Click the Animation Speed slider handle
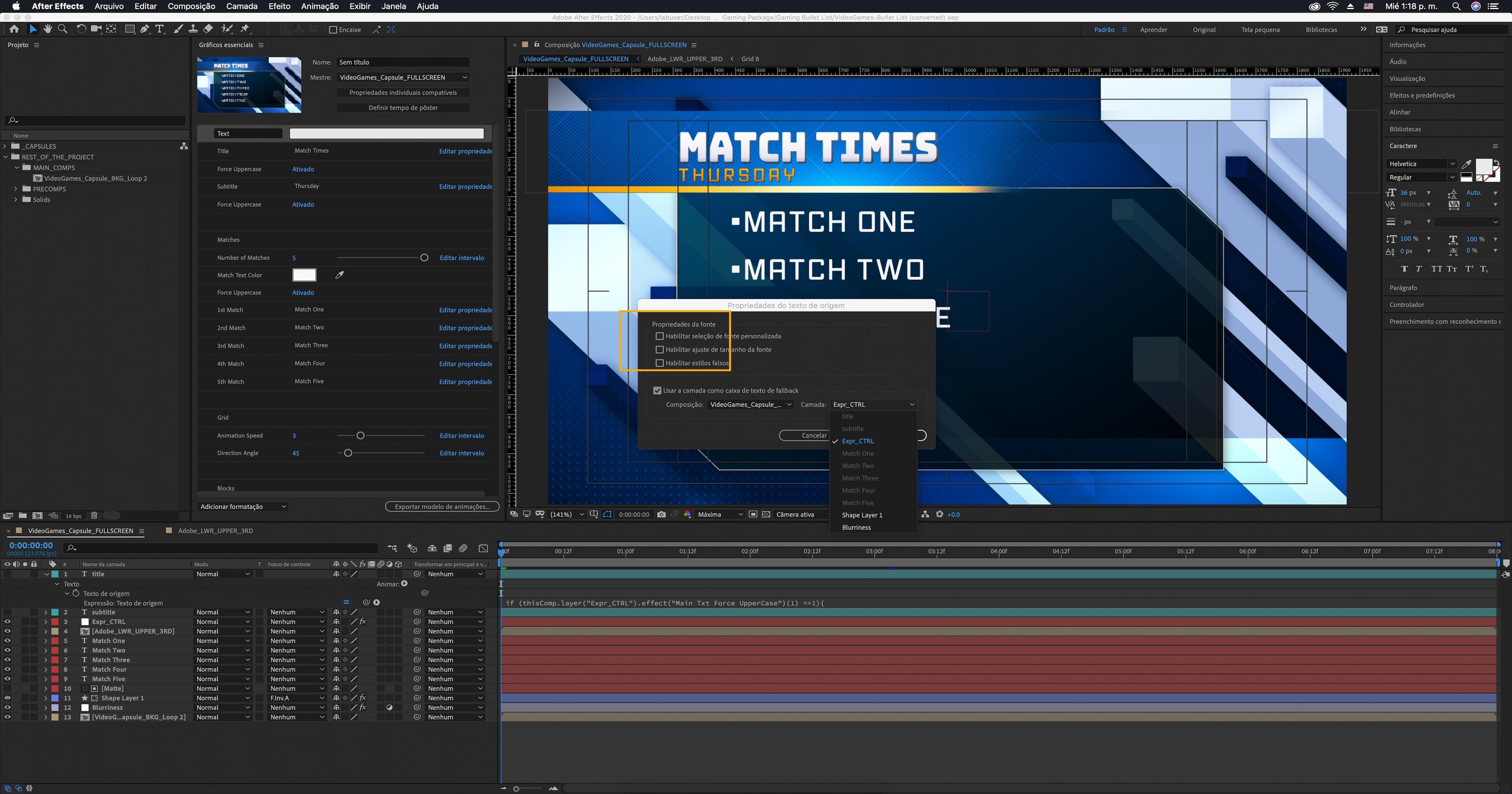This screenshot has height=794, width=1512. [x=361, y=436]
